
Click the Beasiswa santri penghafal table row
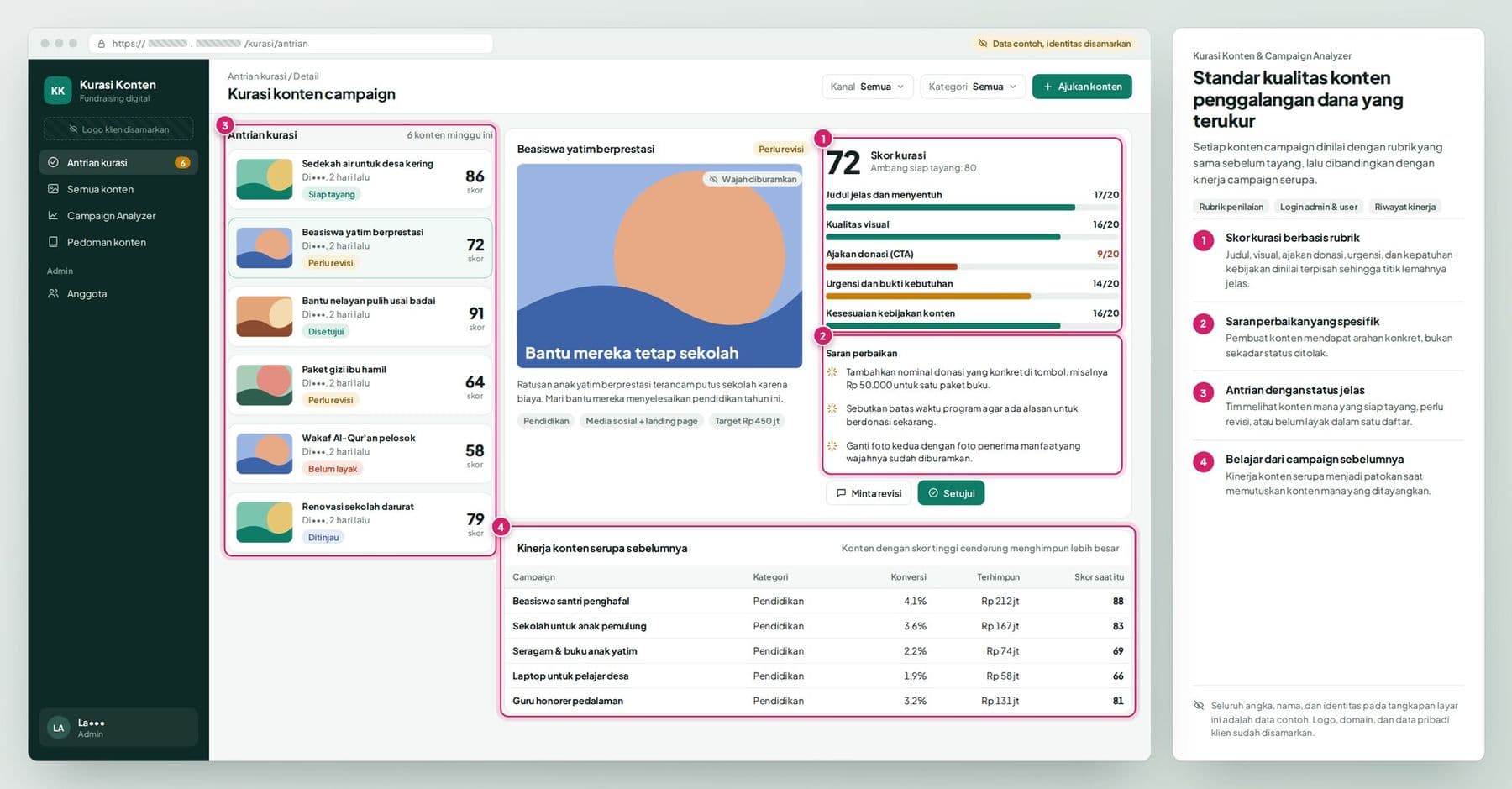pyautogui.click(x=817, y=601)
